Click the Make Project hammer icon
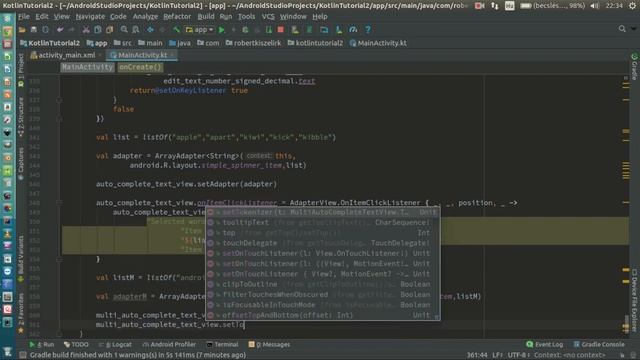640x360 pixels. pos(176,30)
